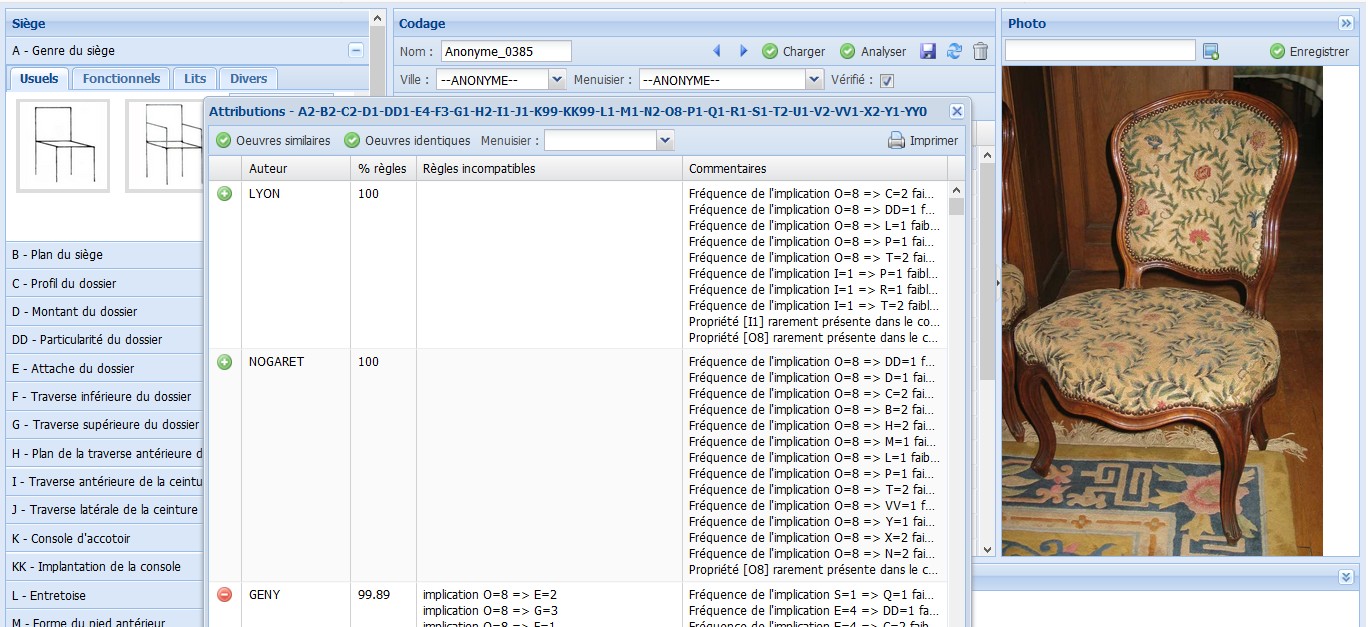Click the 'I=1 => R=1' implication comment
This screenshot has height=627, width=1368.
click(x=814, y=290)
